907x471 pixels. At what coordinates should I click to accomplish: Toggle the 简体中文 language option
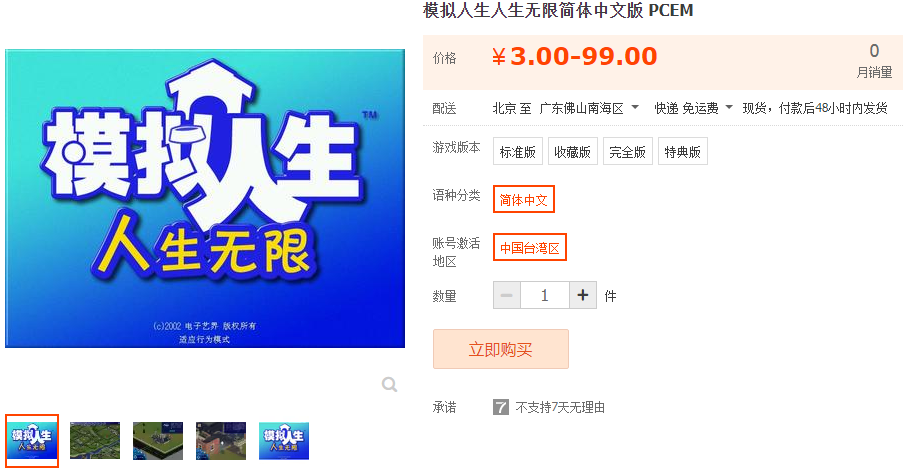(x=523, y=199)
